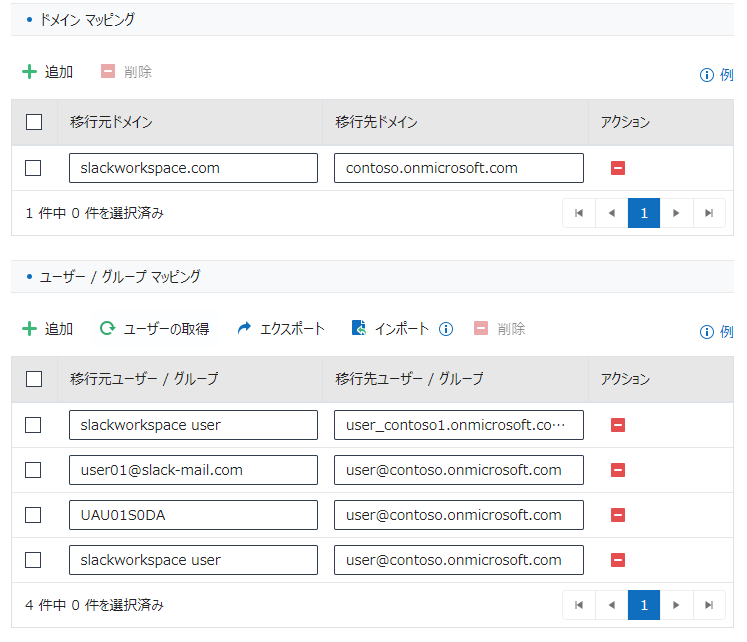Go to the last page of the domain mapping table
The image size is (747, 642).
pyautogui.click(x=709, y=213)
